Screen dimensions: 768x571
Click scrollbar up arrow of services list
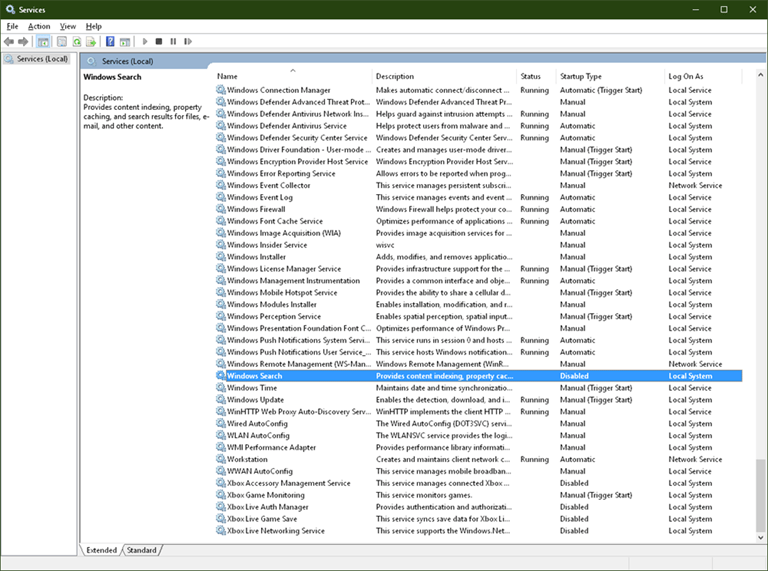click(x=760, y=75)
